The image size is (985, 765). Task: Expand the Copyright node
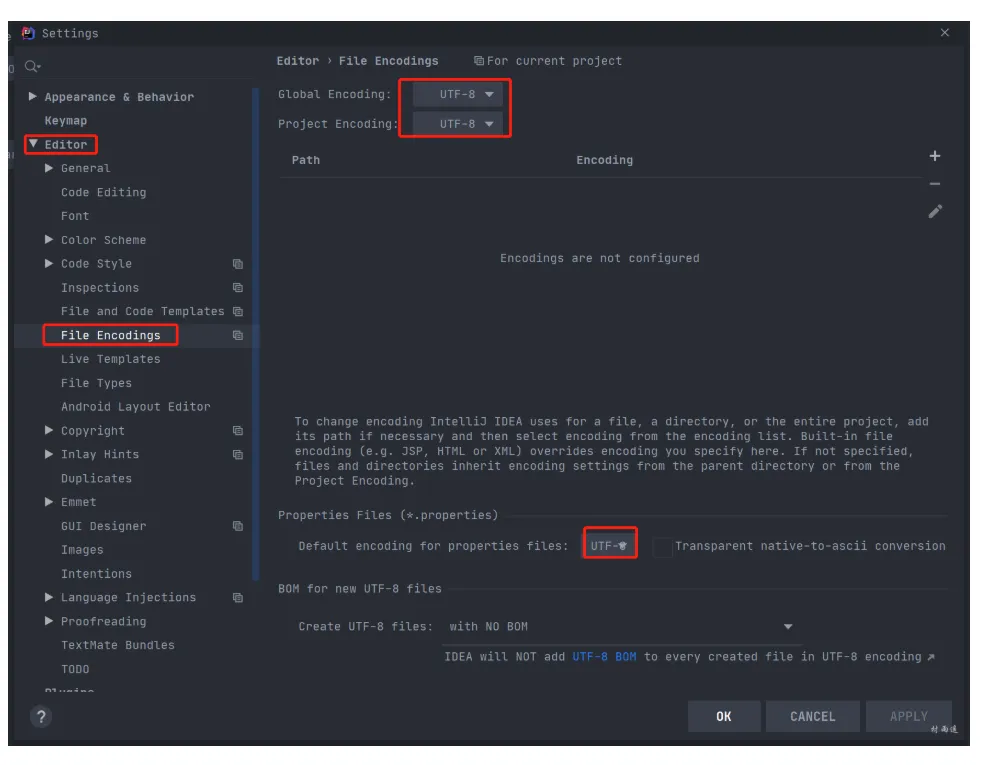(x=48, y=430)
